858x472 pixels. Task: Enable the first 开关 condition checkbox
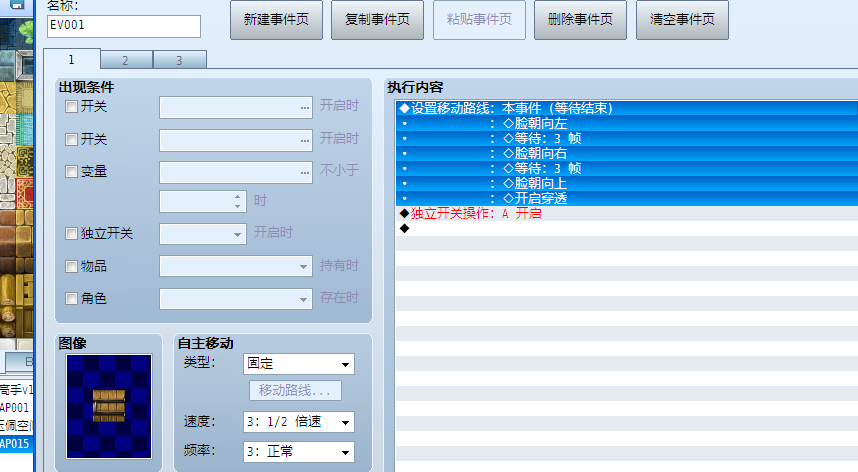[71, 106]
